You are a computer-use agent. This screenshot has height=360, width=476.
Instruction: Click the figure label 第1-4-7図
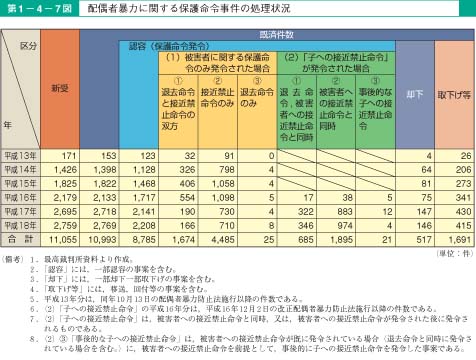point(39,8)
